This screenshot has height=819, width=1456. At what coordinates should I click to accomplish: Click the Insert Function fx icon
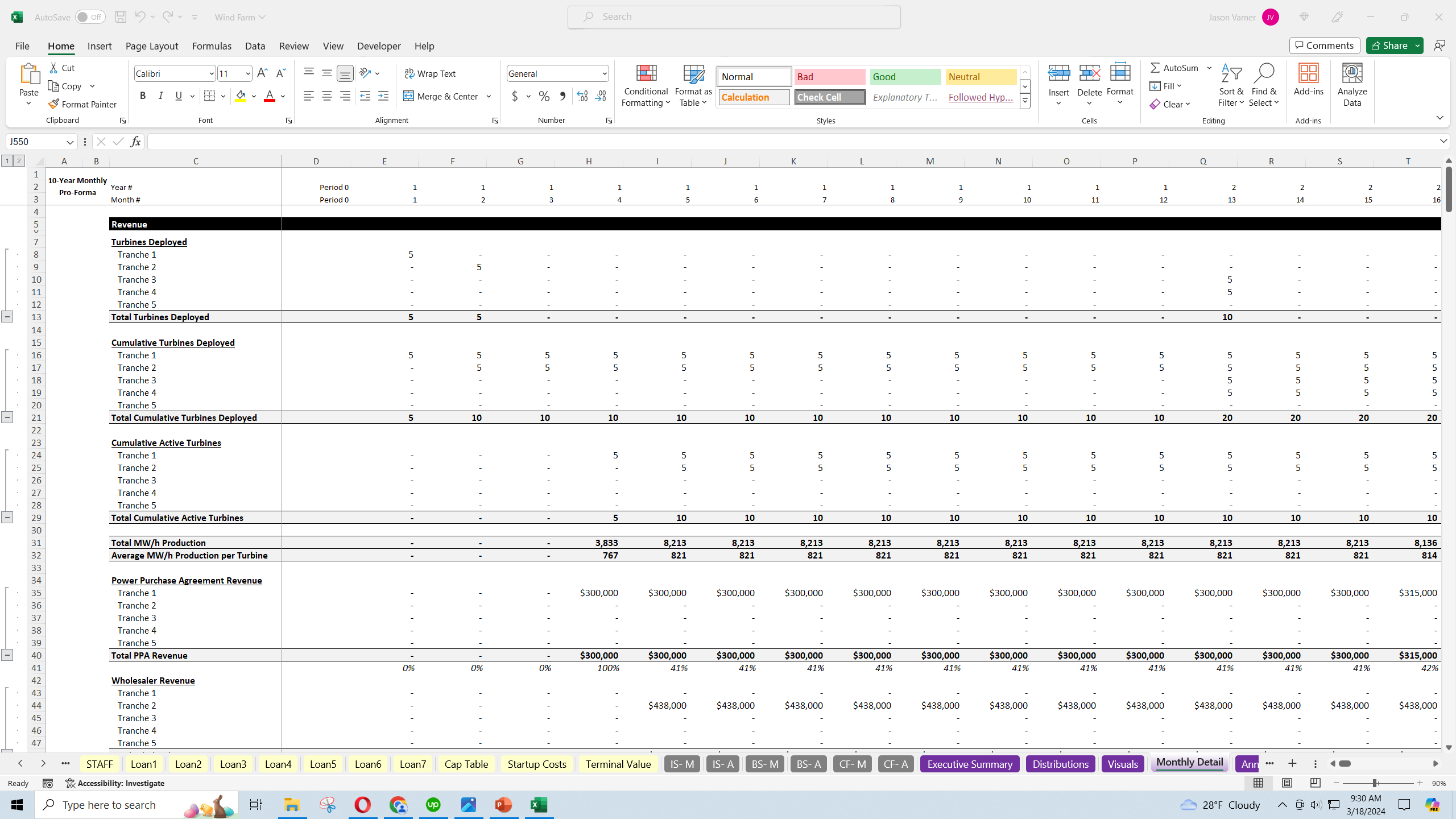coord(135,142)
